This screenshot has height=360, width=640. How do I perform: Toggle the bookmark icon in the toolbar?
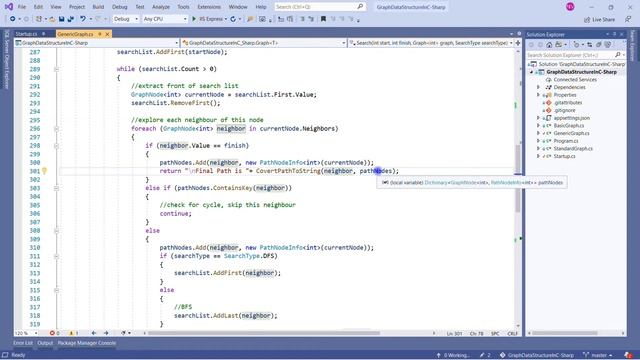pos(323,19)
